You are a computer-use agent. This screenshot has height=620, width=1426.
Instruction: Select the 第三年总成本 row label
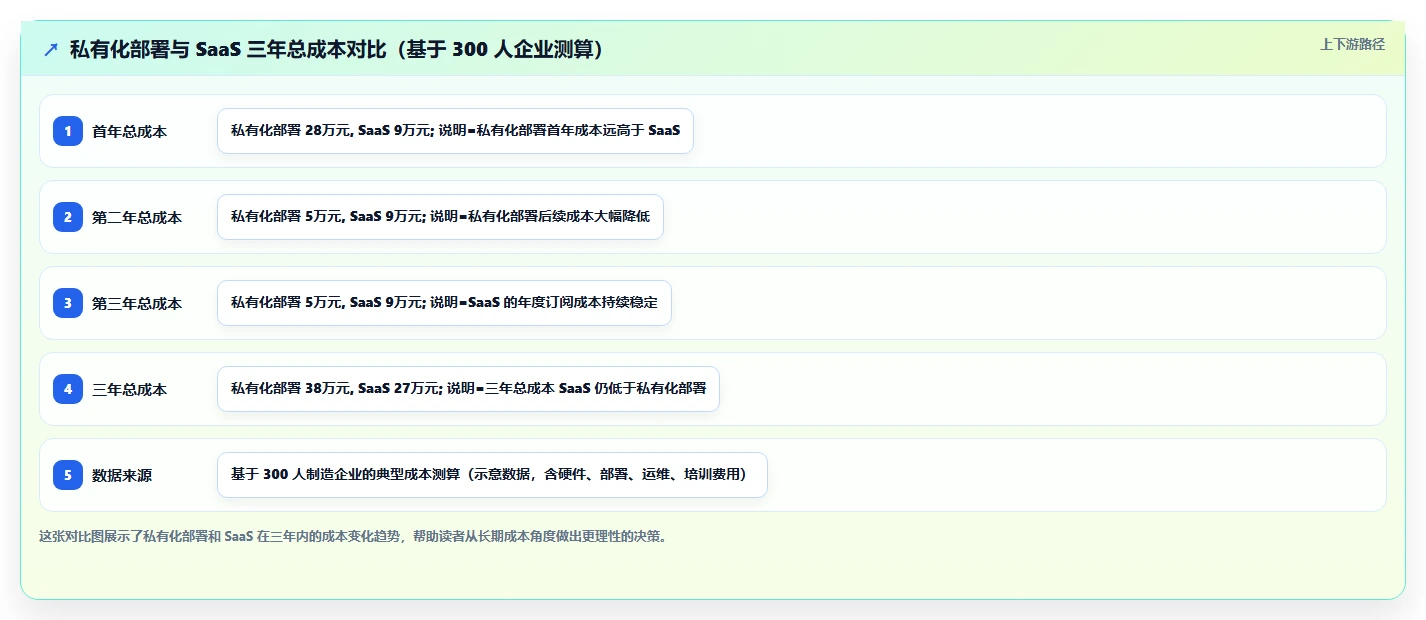137,303
